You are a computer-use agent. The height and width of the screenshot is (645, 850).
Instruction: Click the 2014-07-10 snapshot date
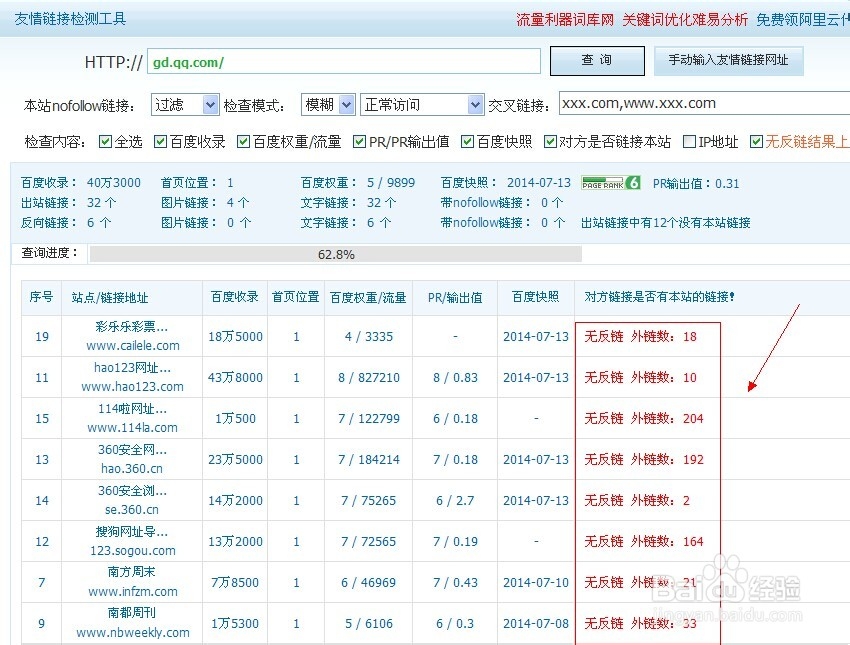[x=536, y=583]
